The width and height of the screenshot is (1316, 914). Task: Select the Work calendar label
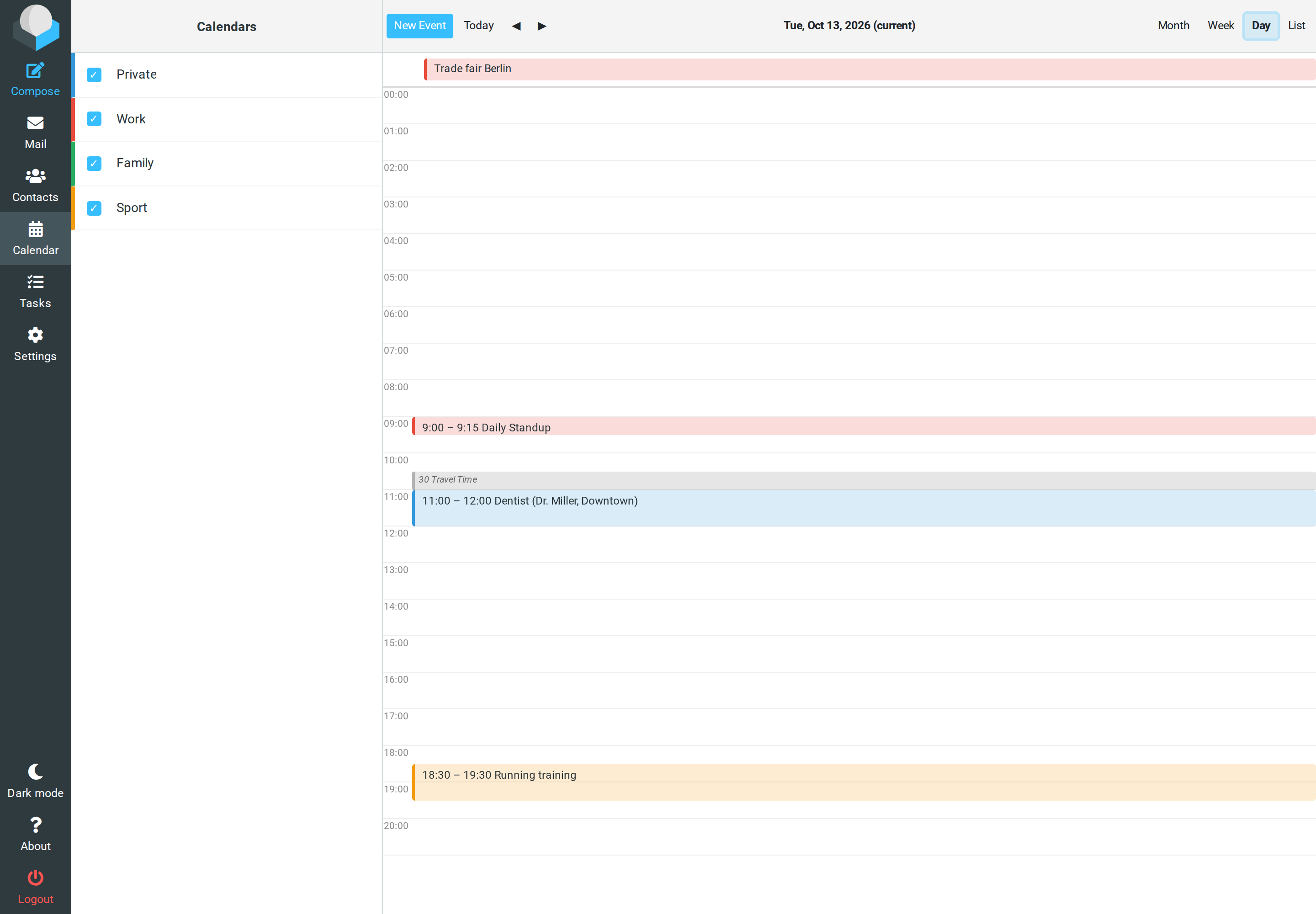point(131,118)
